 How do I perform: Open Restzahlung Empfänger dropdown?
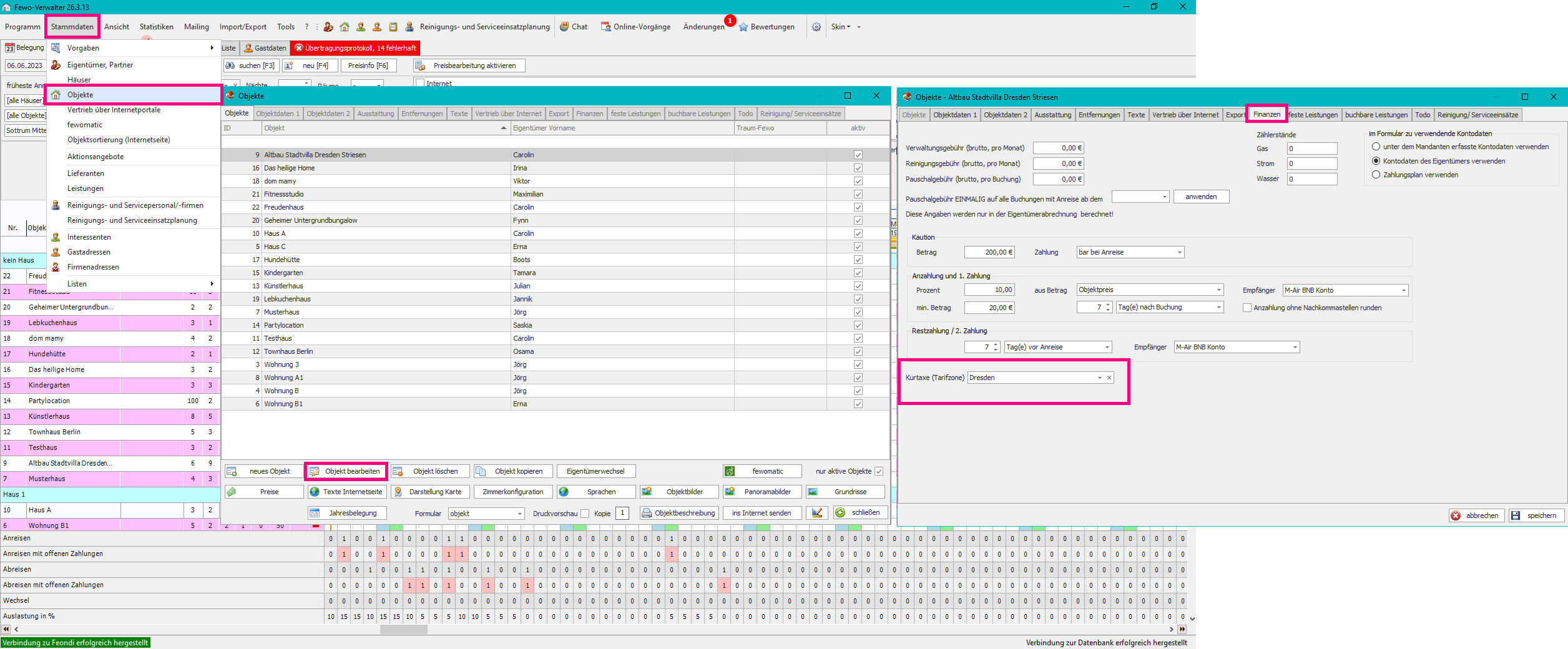coord(1237,347)
